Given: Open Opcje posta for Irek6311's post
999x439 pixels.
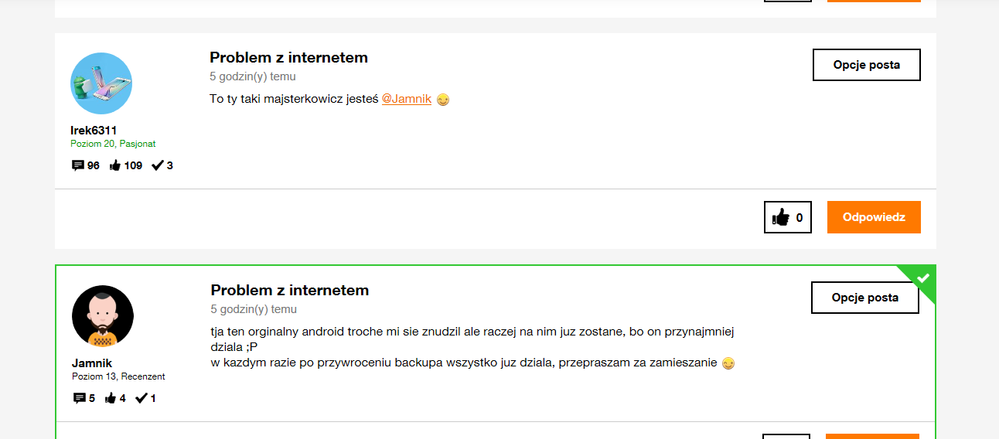Looking at the screenshot, I should pyautogui.click(x=866, y=65).
